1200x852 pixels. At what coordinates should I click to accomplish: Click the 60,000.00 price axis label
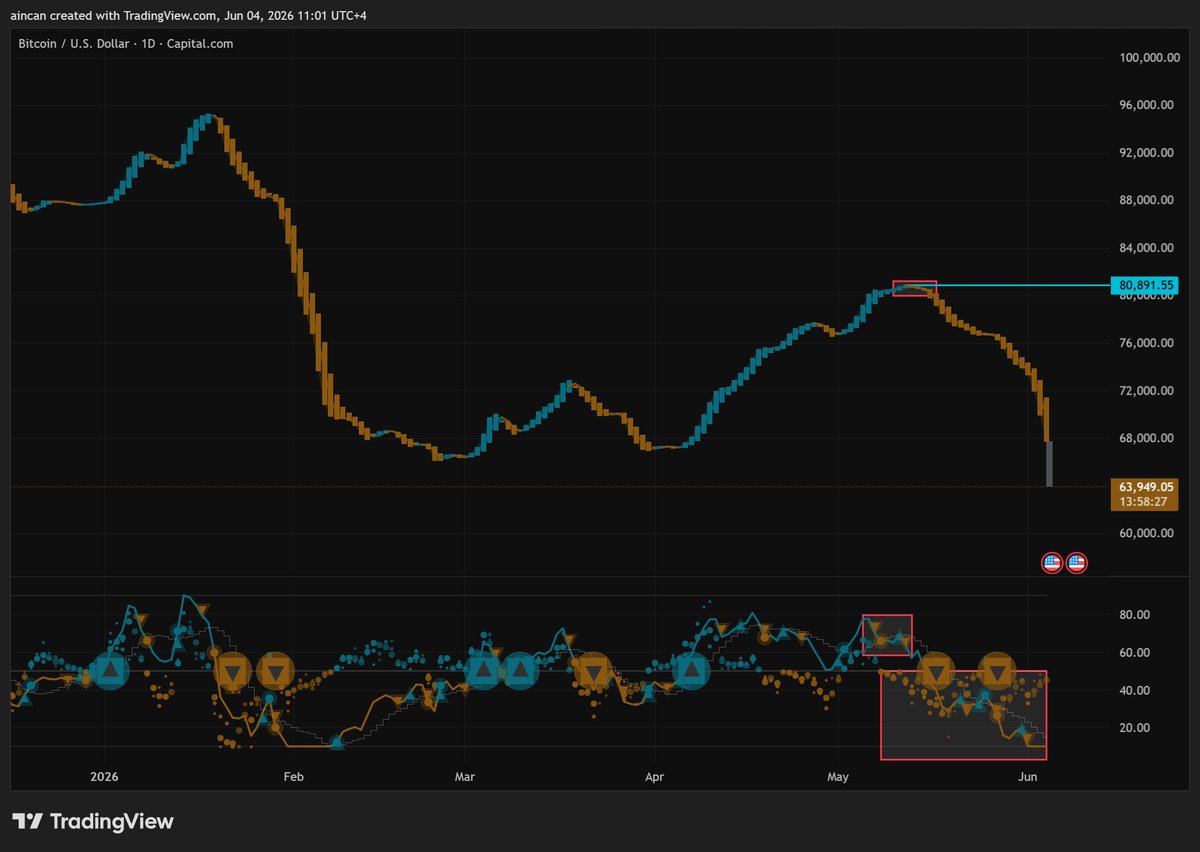coord(1148,533)
